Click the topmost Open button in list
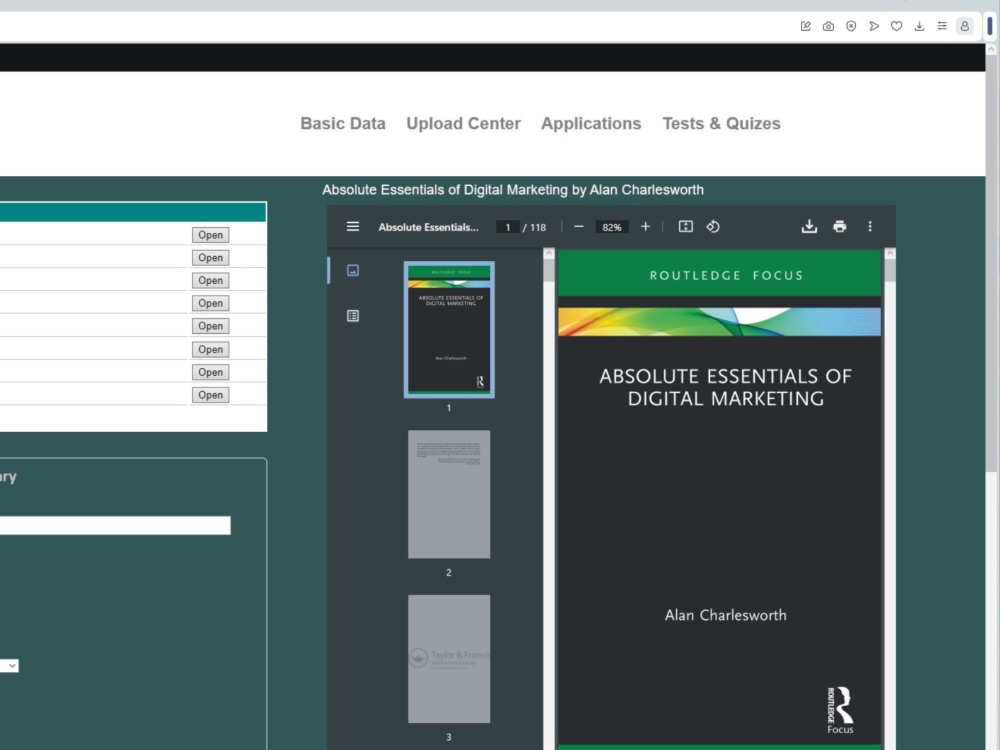1000x750 pixels. click(x=210, y=235)
